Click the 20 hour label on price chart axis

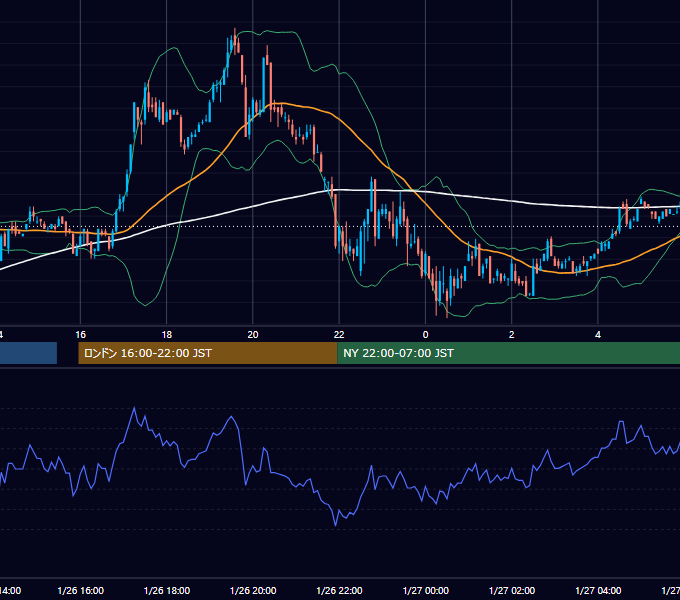[x=253, y=335]
